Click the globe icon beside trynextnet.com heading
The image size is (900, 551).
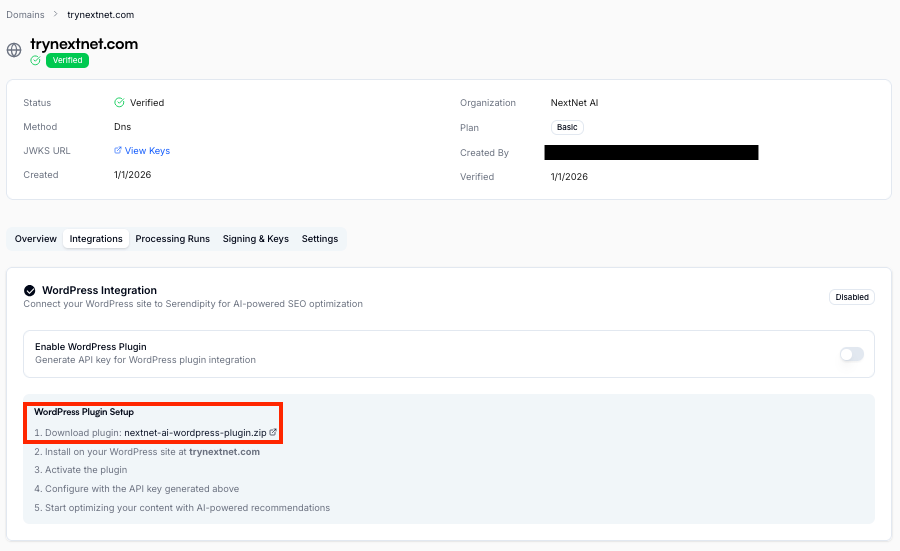pos(14,50)
